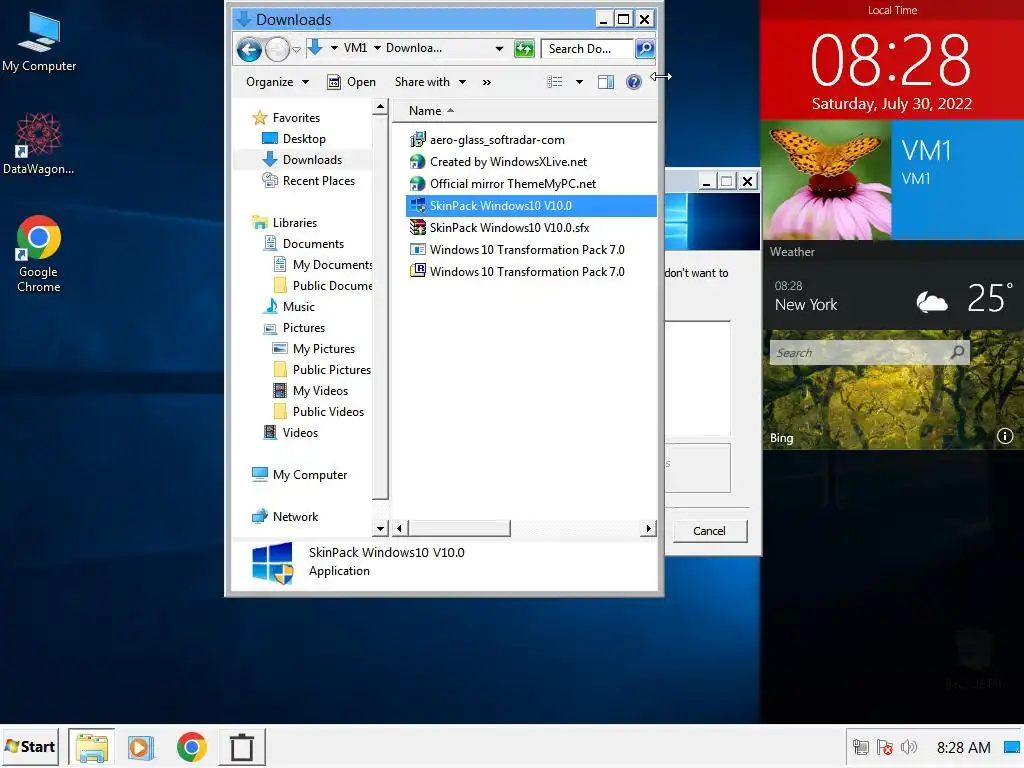The width and height of the screenshot is (1024, 768).
Task: Click the 8:28 AM taskbar clock
Action: (x=963, y=748)
